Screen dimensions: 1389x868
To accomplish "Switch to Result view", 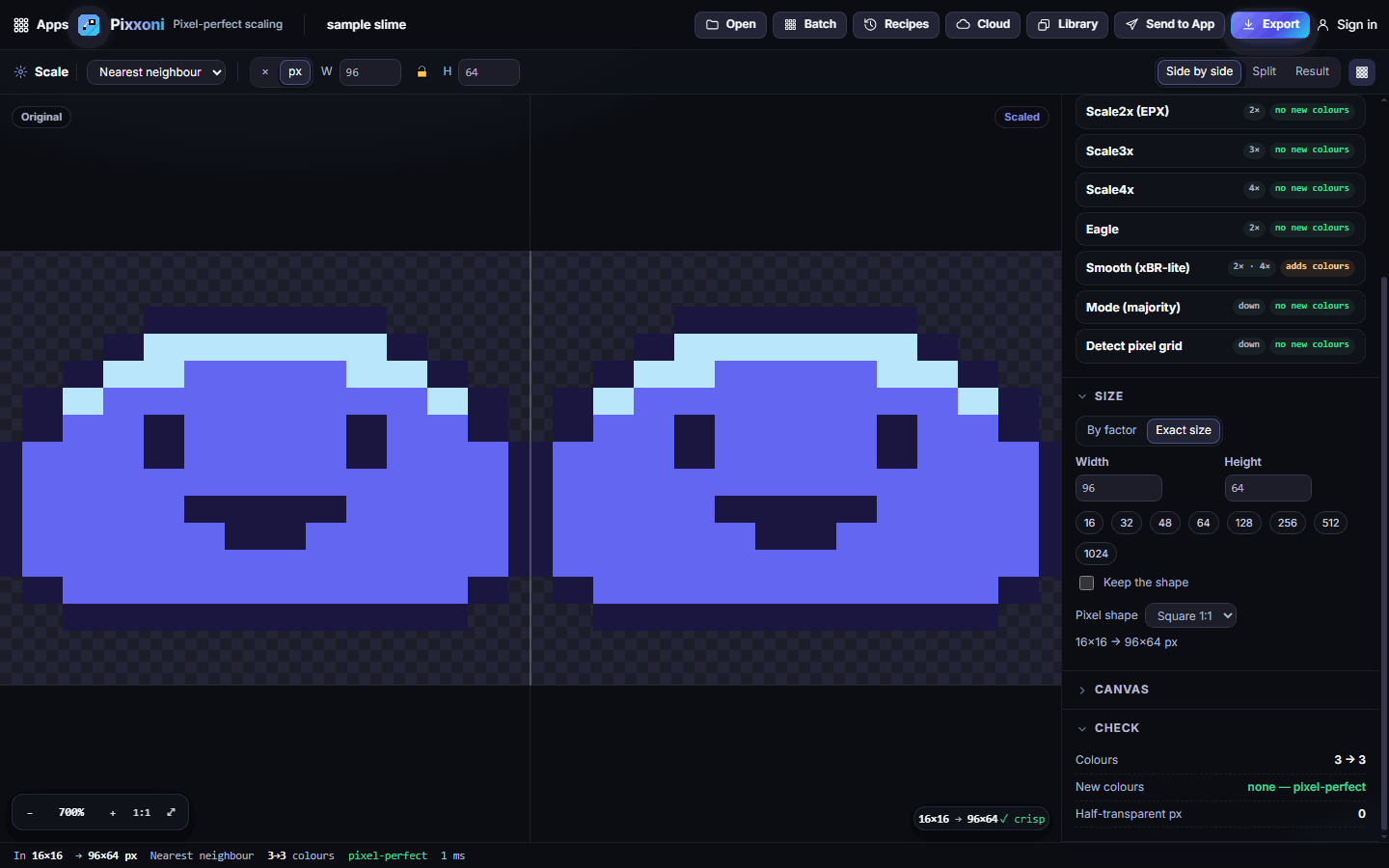I will tap(1312, 71).
